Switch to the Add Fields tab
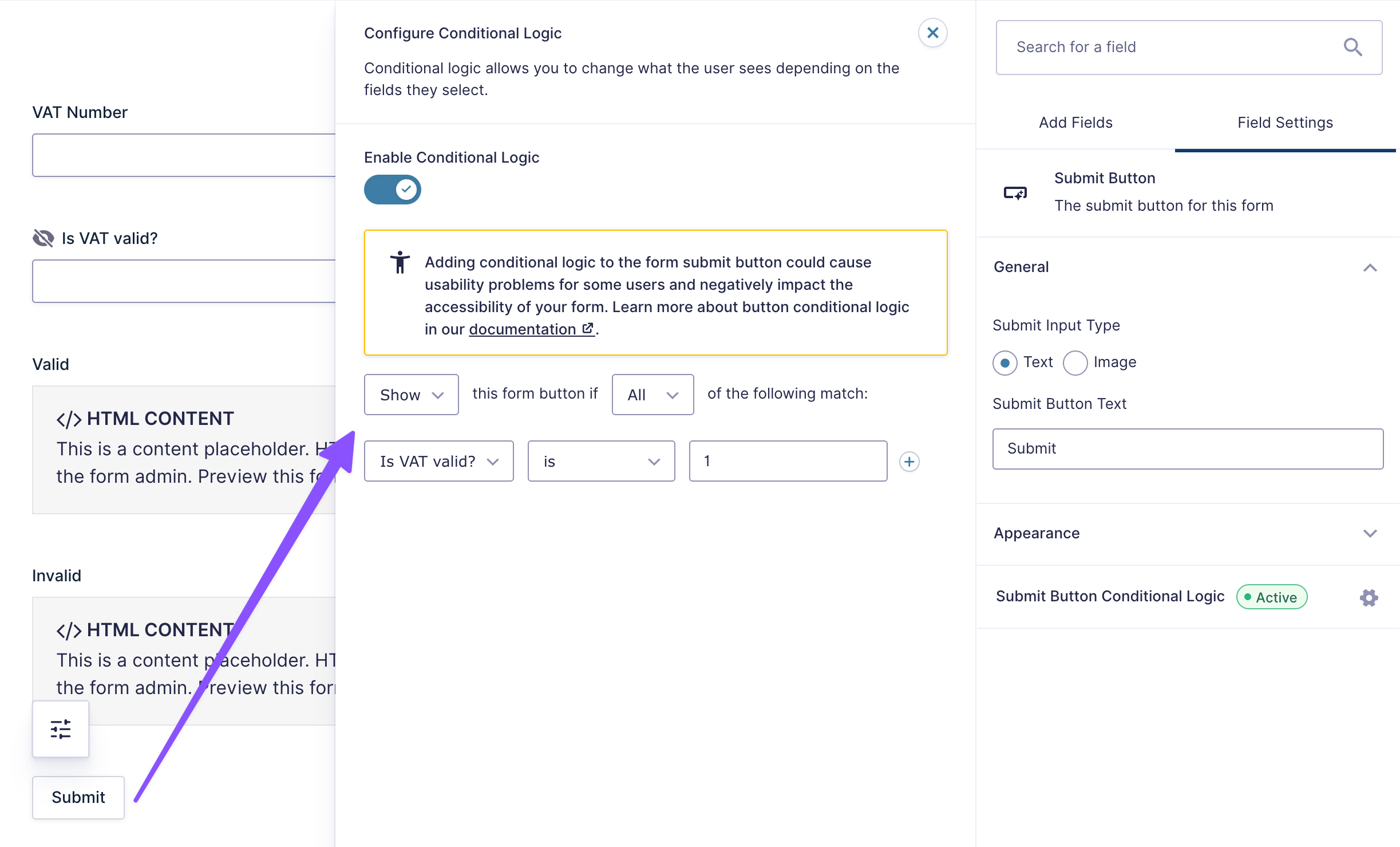1400x847 pixels. point(1075,123)
